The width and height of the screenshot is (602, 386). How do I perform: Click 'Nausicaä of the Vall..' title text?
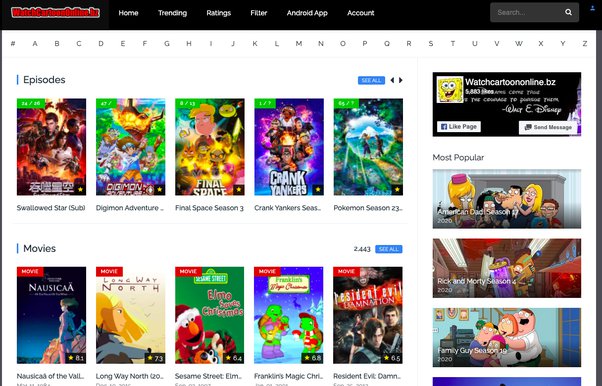click(x=50, y=376)
